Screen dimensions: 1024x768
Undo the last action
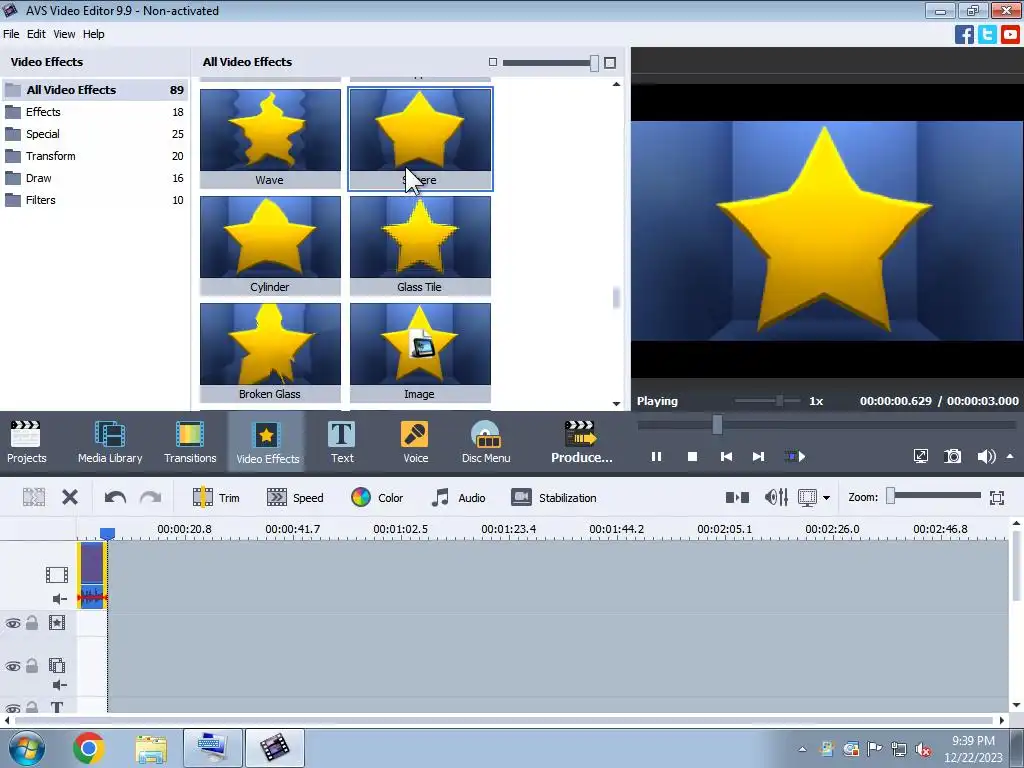pyautogui.click(x=115, y=498)
